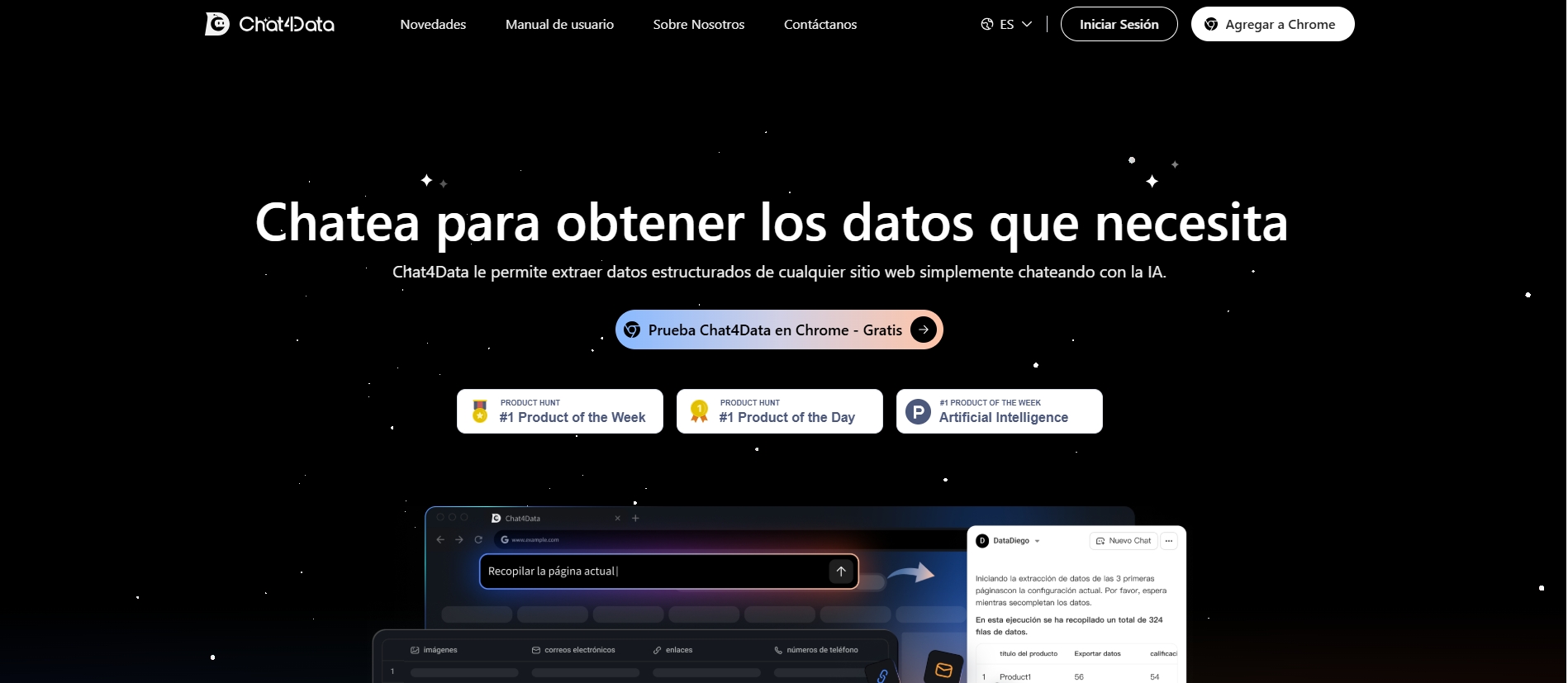This screenshot has height=683, width=1568.
Task: Click the Iniciar Sesión button
Action: pyautogui.click(x=1119, y=24)
